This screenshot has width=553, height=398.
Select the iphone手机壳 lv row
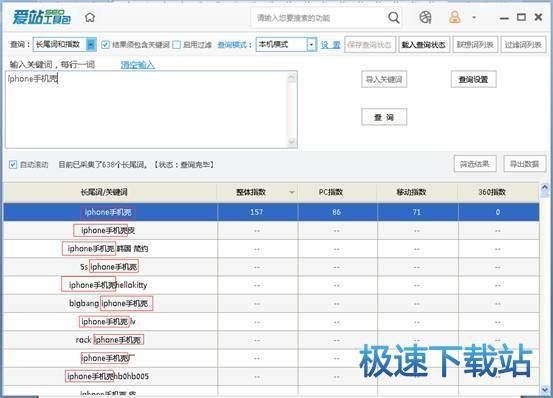click(x=271, y=322)
